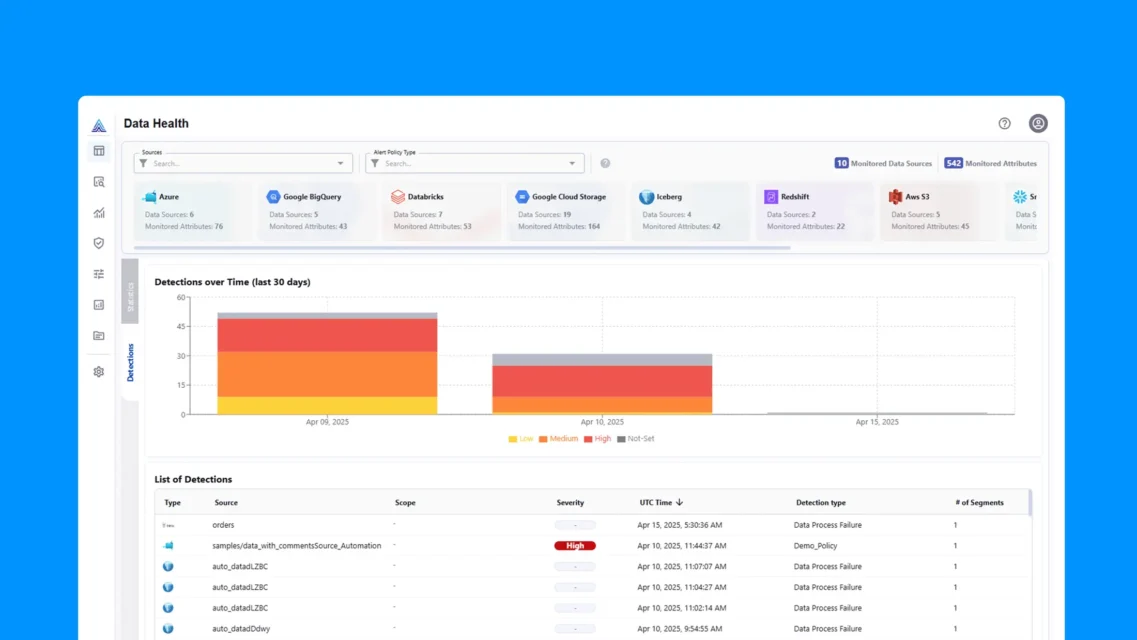Click the horizontal scrollbar under source cards
1137x640 pixels.
(462, 247)
